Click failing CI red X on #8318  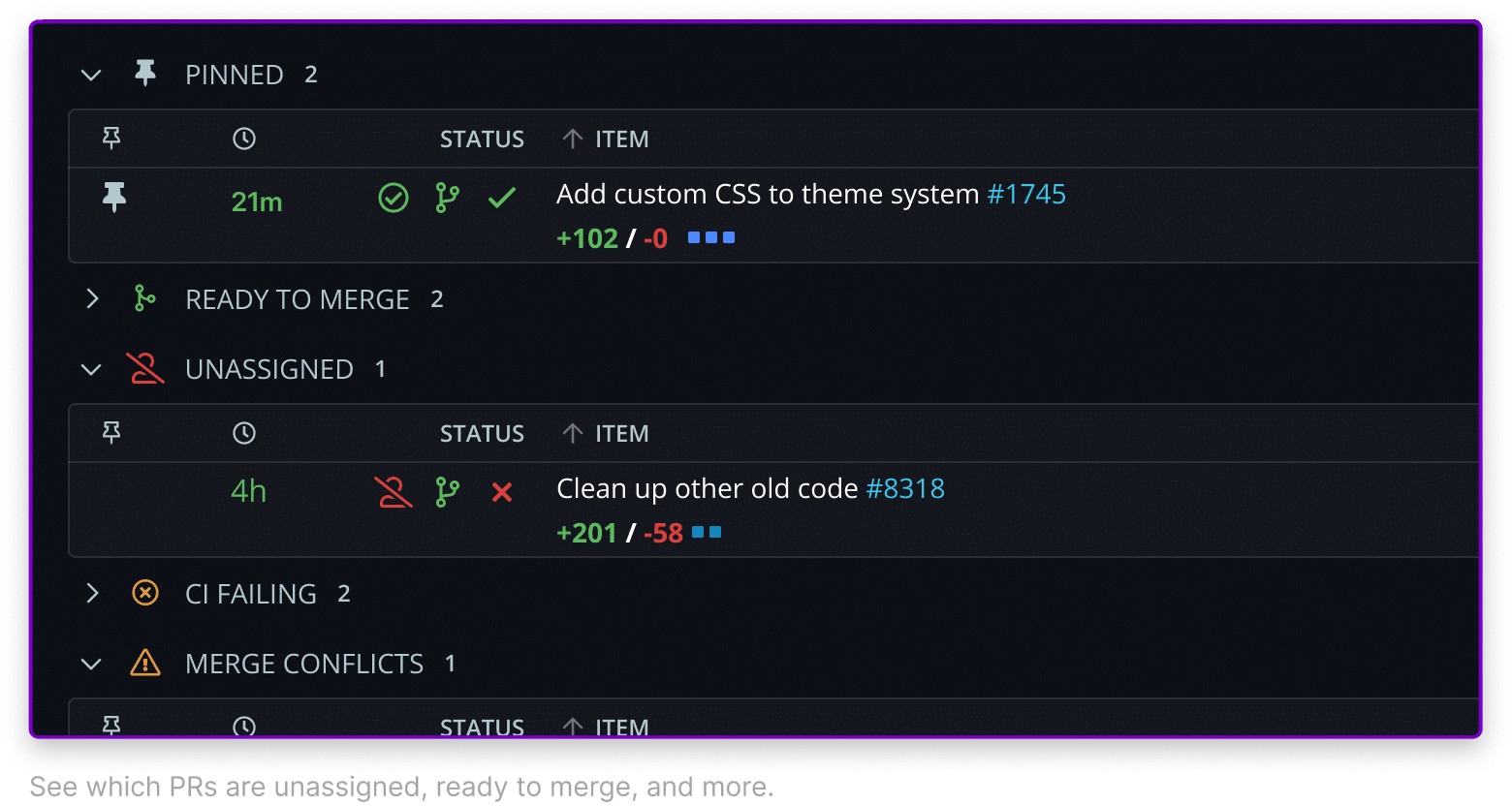click(x=501, y=493)
